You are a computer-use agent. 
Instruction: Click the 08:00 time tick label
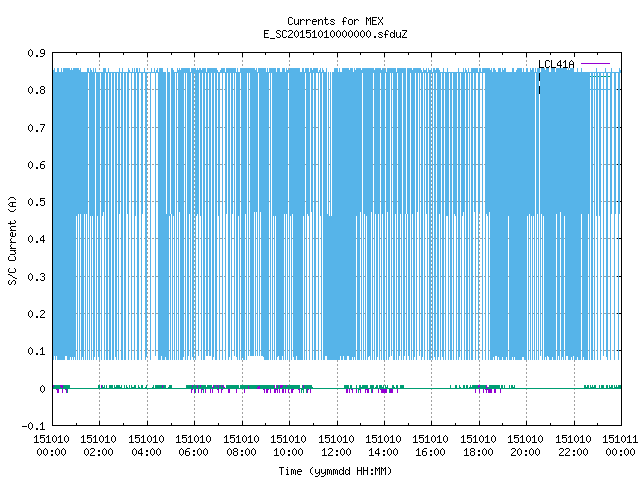click(241, 452)
